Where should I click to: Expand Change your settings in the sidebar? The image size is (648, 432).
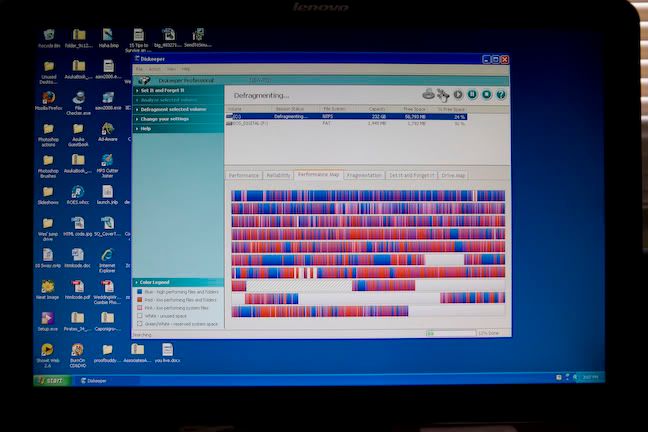(x=164, y=119)
